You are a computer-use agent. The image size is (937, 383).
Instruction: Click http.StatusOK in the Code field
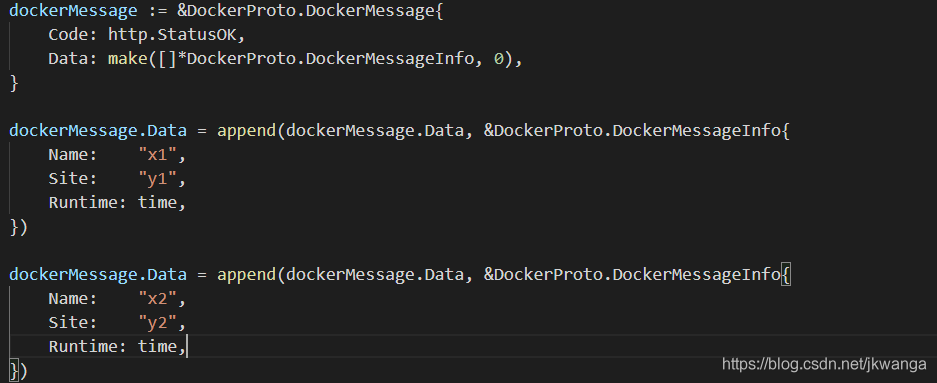pyautogui.click(x=172, y=35)
